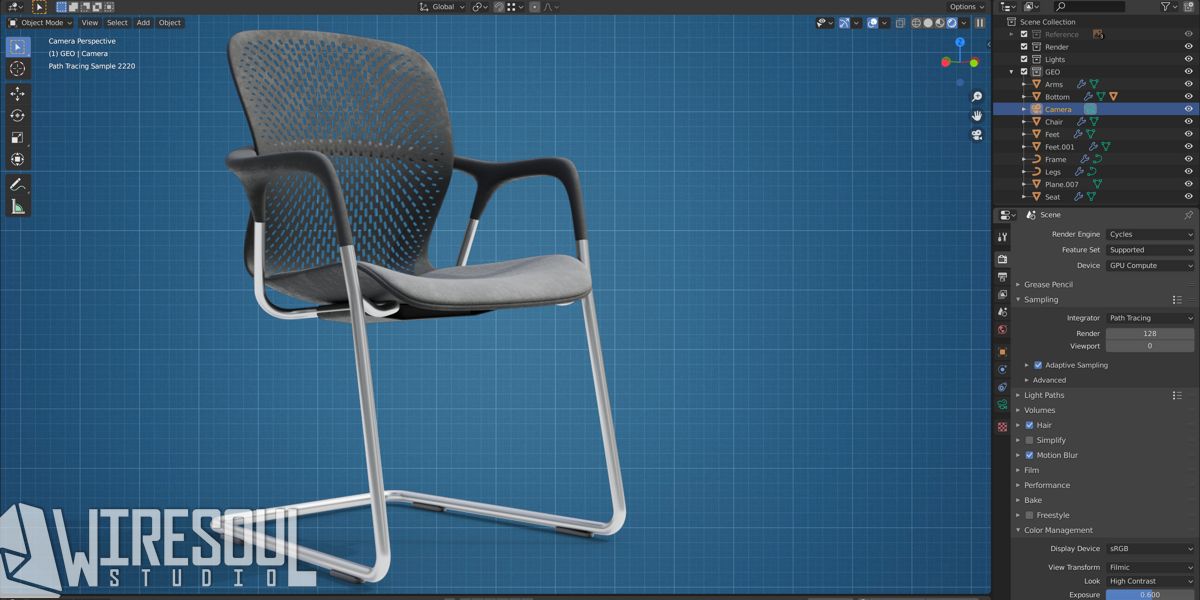Image resolution: width=1200 pixels, height=600 pixels.
Task: Switch viewport to Solid shading mode
Action: [x=926, y=22]
